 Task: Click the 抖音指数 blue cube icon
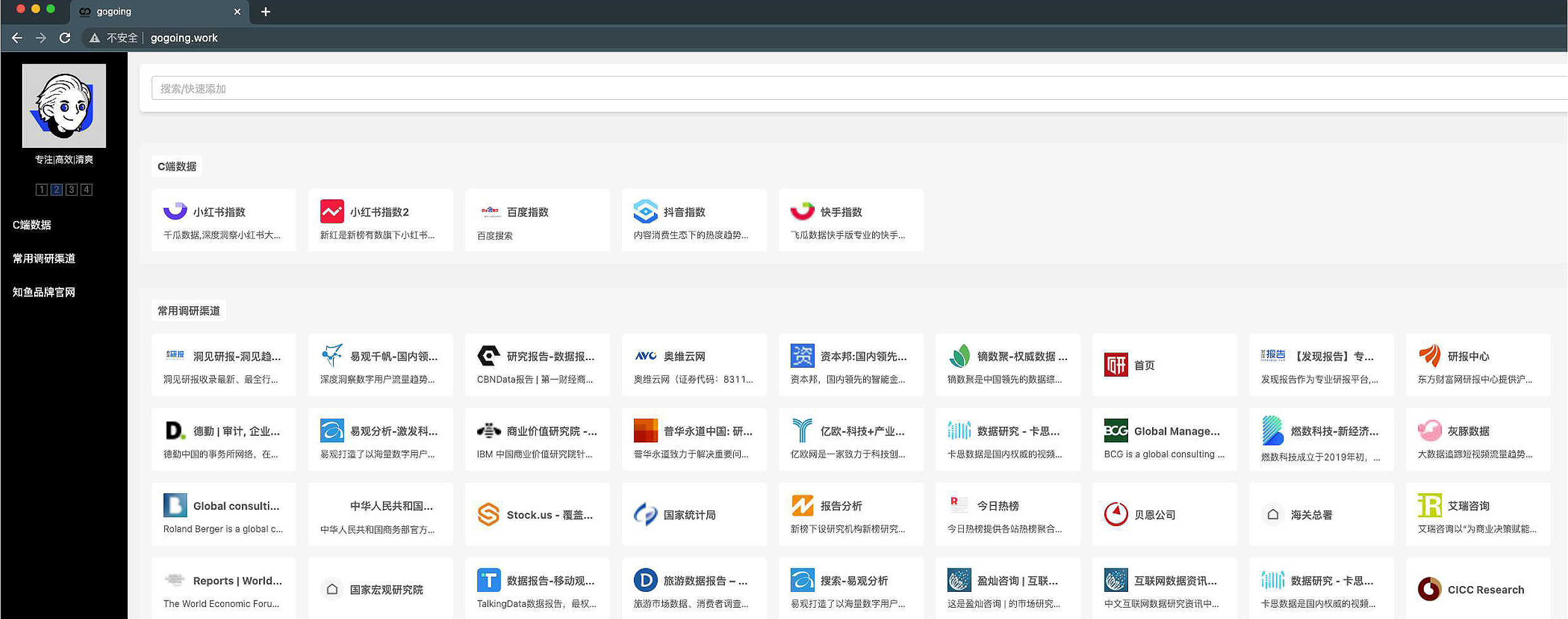point(645,210)
